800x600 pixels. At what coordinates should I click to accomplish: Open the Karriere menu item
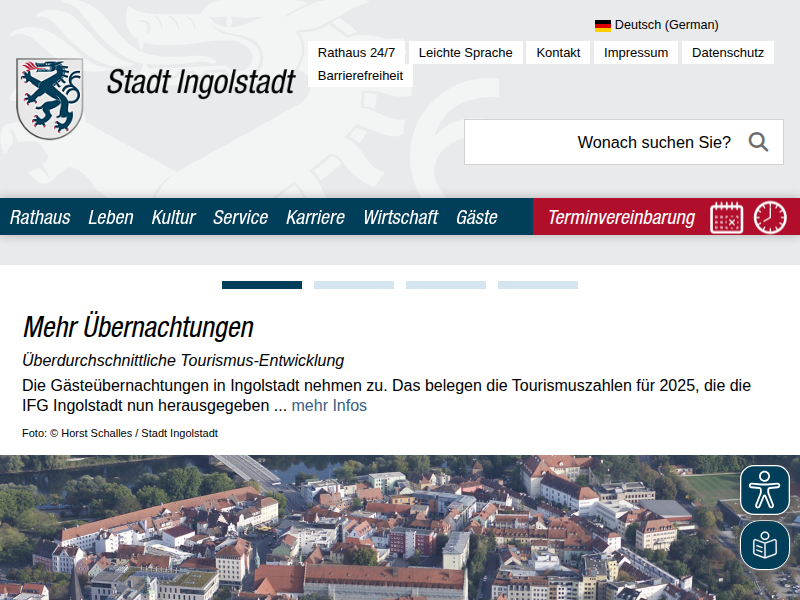click(315, 217)
